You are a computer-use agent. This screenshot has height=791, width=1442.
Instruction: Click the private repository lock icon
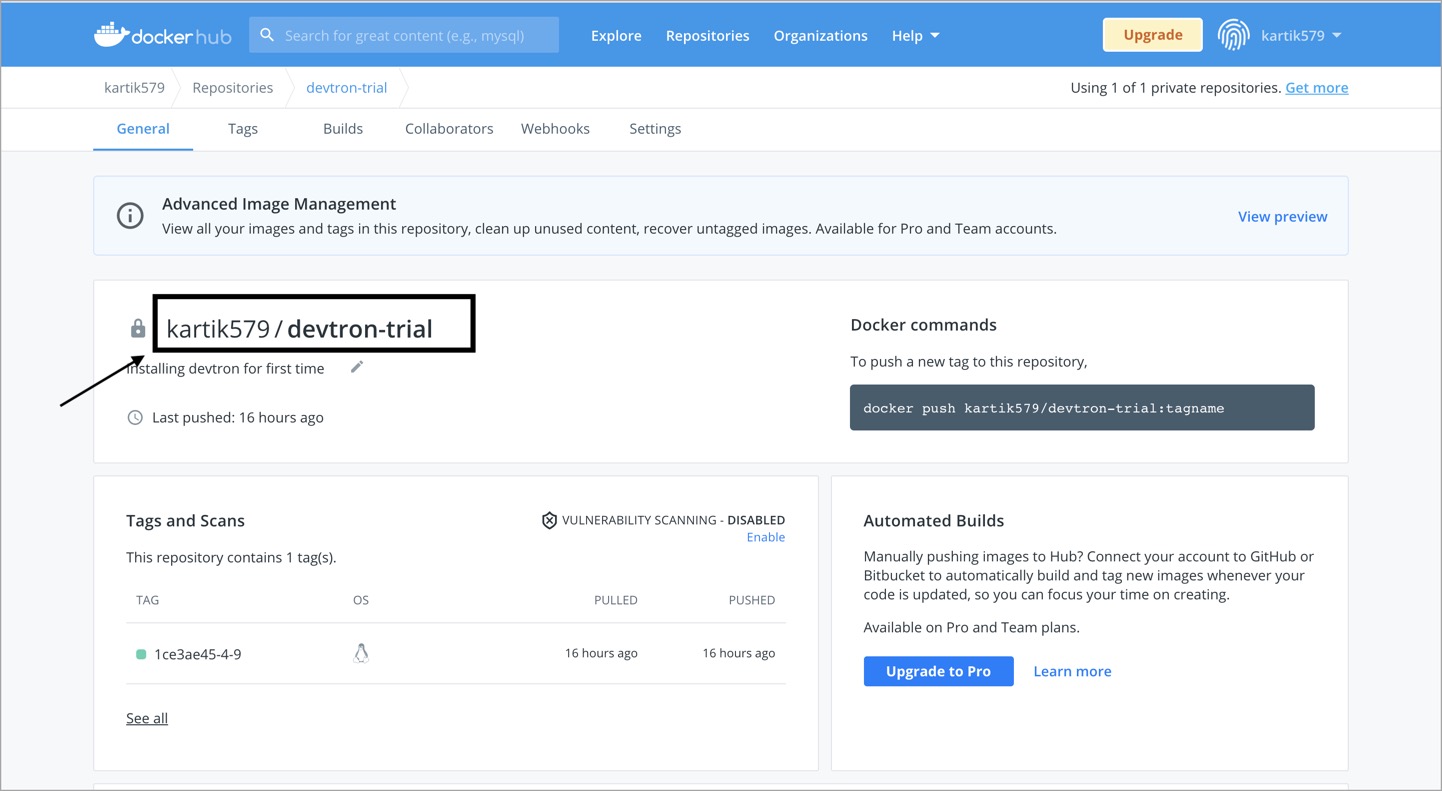(138, 329)
